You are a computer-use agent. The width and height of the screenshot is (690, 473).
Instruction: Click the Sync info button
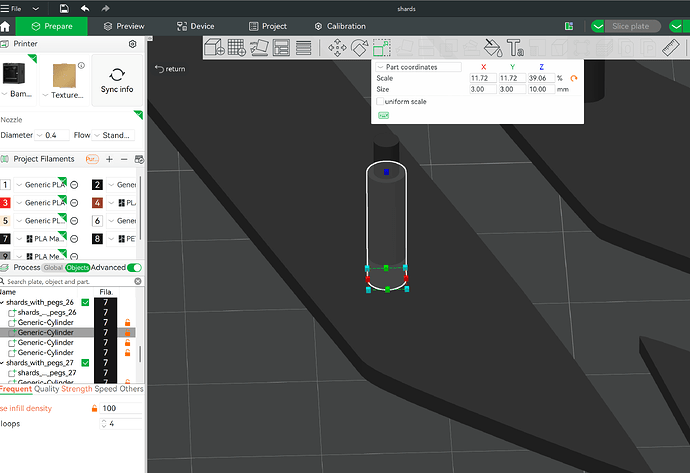117,81
